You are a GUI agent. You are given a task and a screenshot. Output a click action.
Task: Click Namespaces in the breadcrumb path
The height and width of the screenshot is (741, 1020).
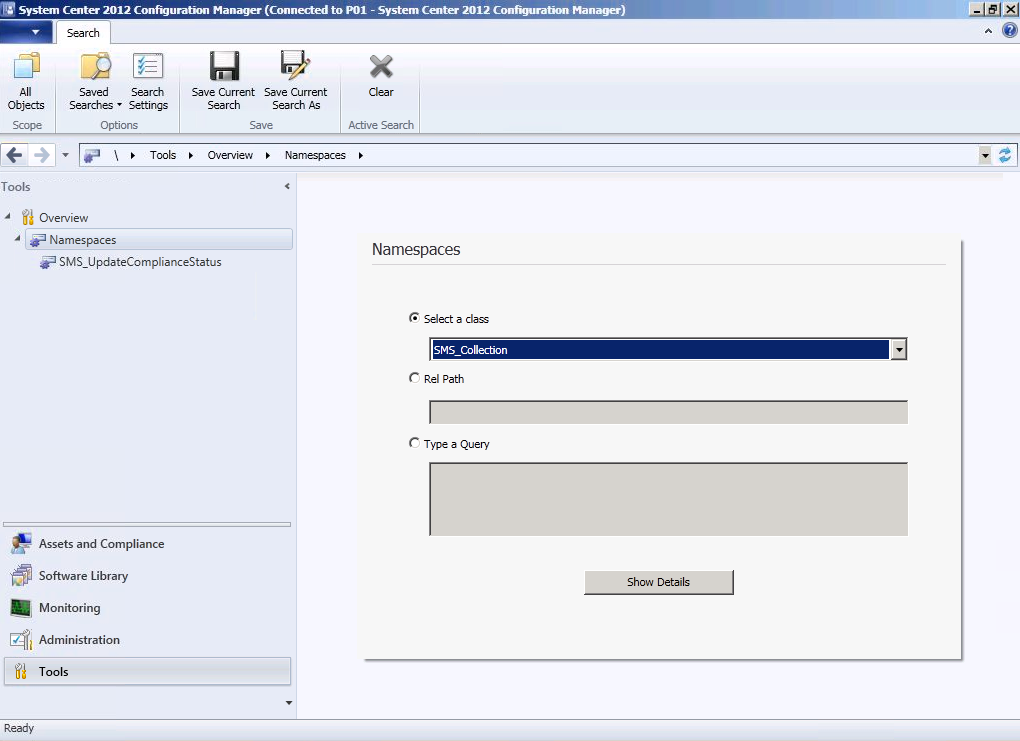coord(315,155)
